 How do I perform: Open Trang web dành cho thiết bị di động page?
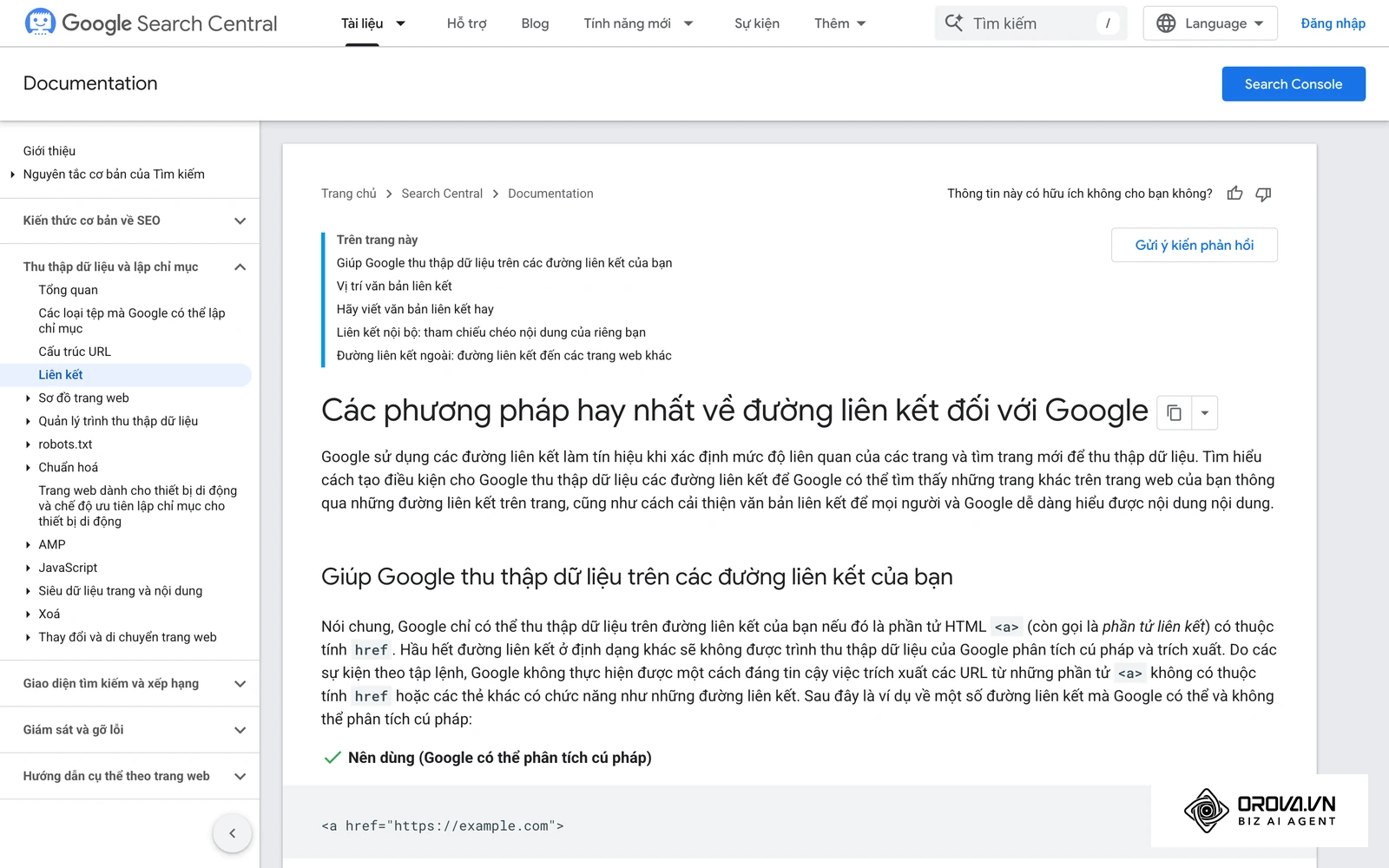click(x=137, y=506)
